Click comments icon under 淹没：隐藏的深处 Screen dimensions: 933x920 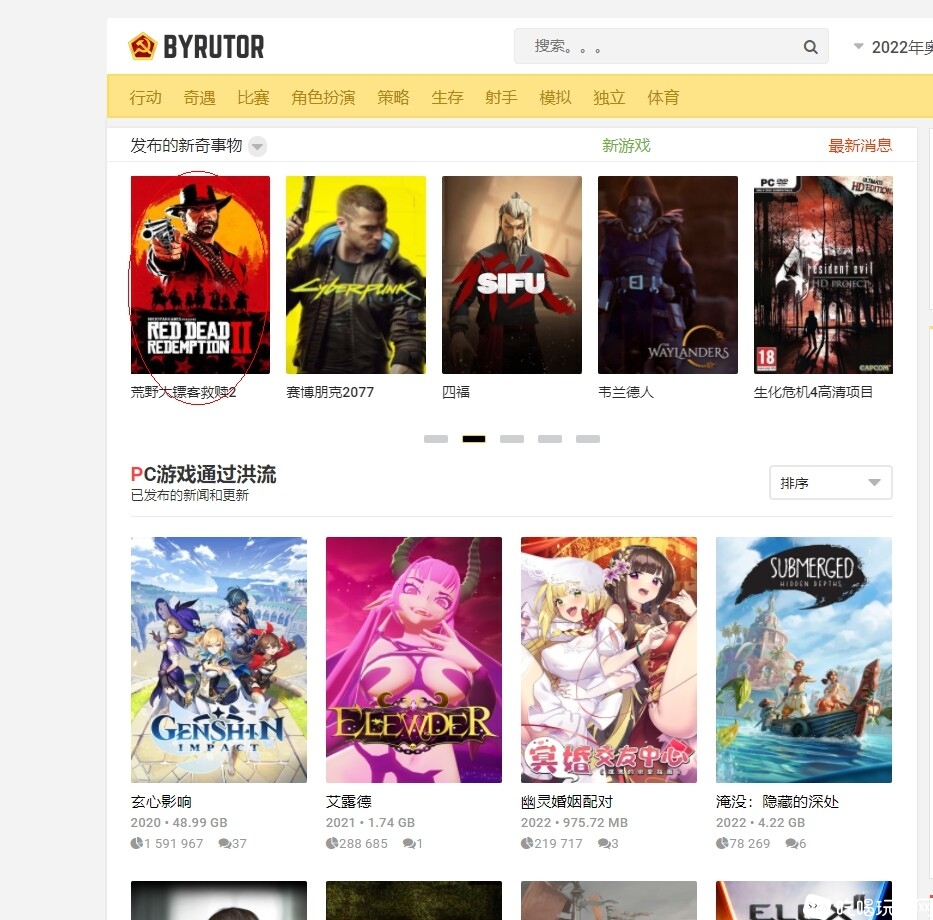(792, 843)
